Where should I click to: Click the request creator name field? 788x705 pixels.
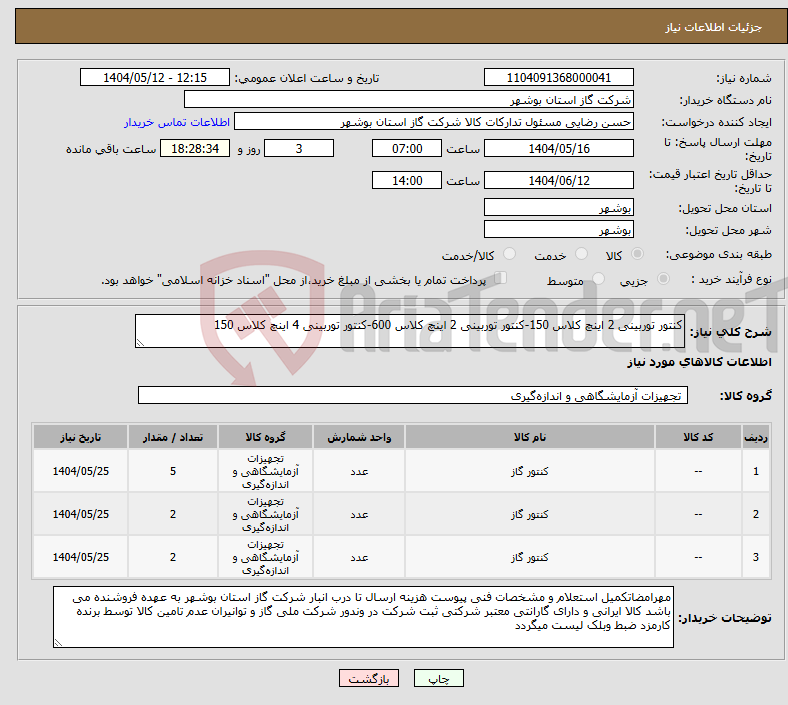434,122
